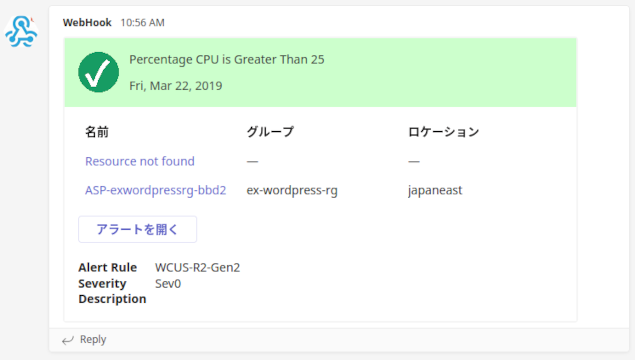Click the WebHook sender name
The height and width of the screenshot is (360, 635).
coord(87,23)
